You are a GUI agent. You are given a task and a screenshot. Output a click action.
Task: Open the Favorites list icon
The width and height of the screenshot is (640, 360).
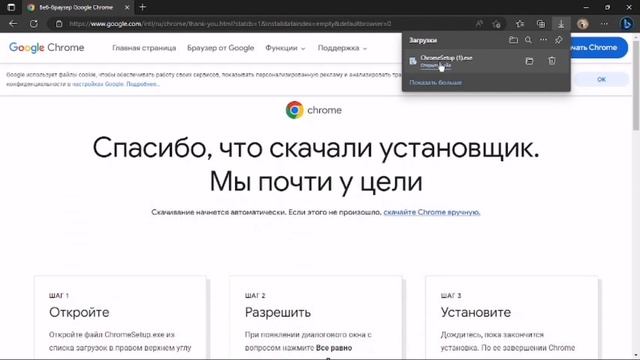pyautogui.click(x=520, y=24)
